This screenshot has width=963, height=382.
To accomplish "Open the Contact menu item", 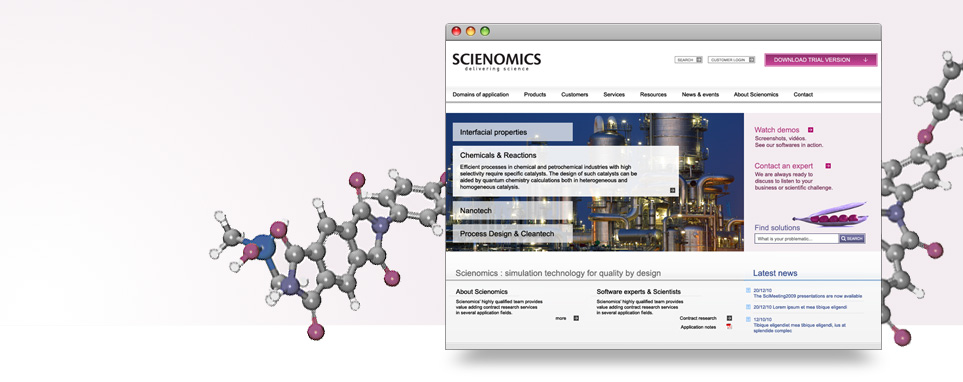I will click(x=803, y=95).
